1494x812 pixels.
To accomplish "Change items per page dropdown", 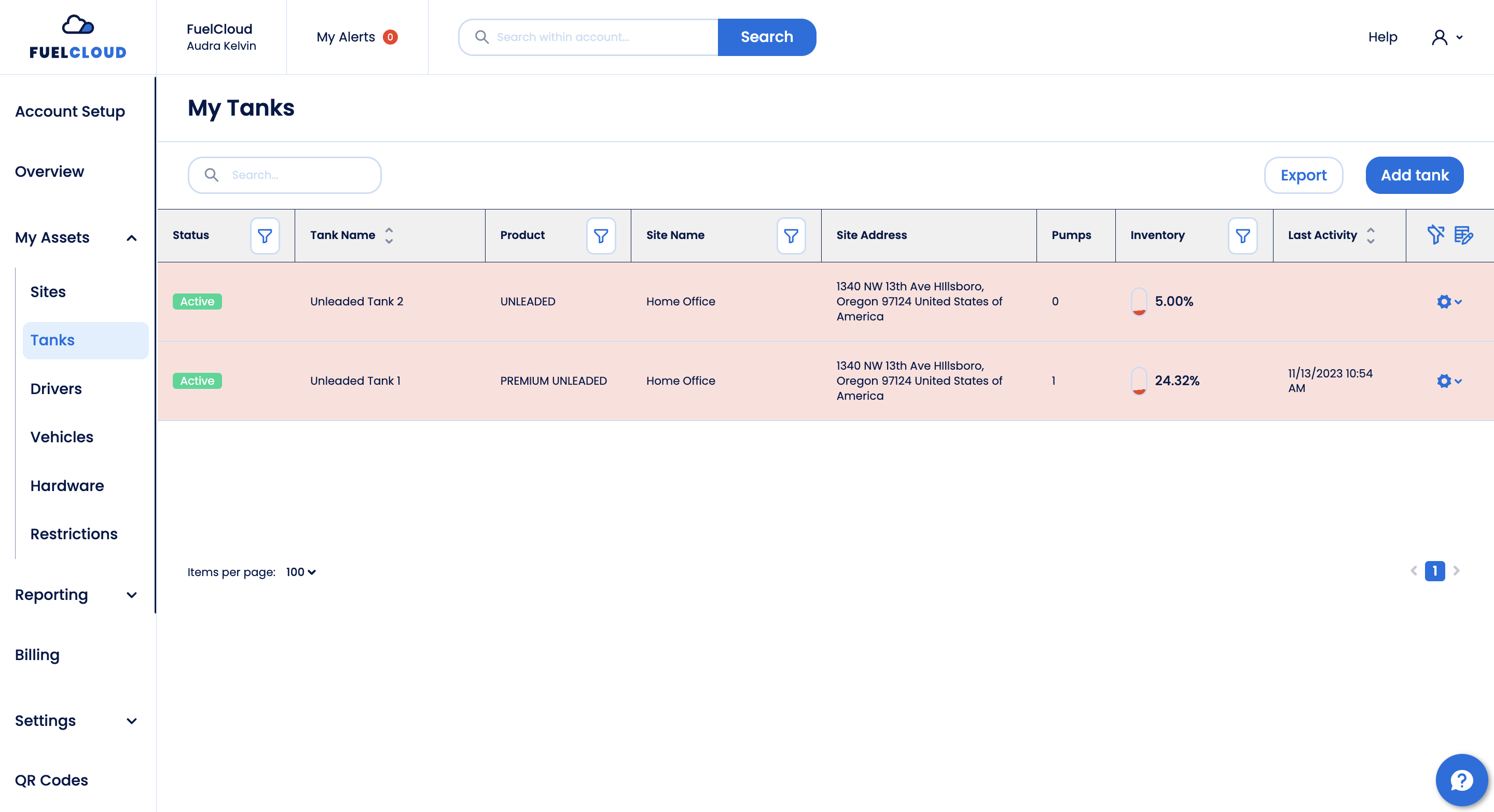I will click(300, 572).
